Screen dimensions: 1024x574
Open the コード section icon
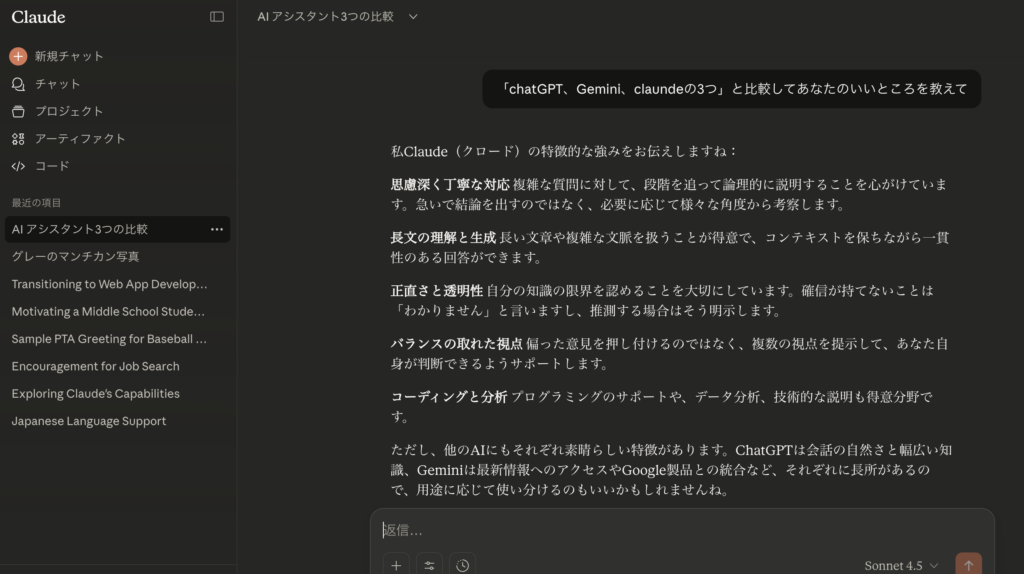[18, 166]
